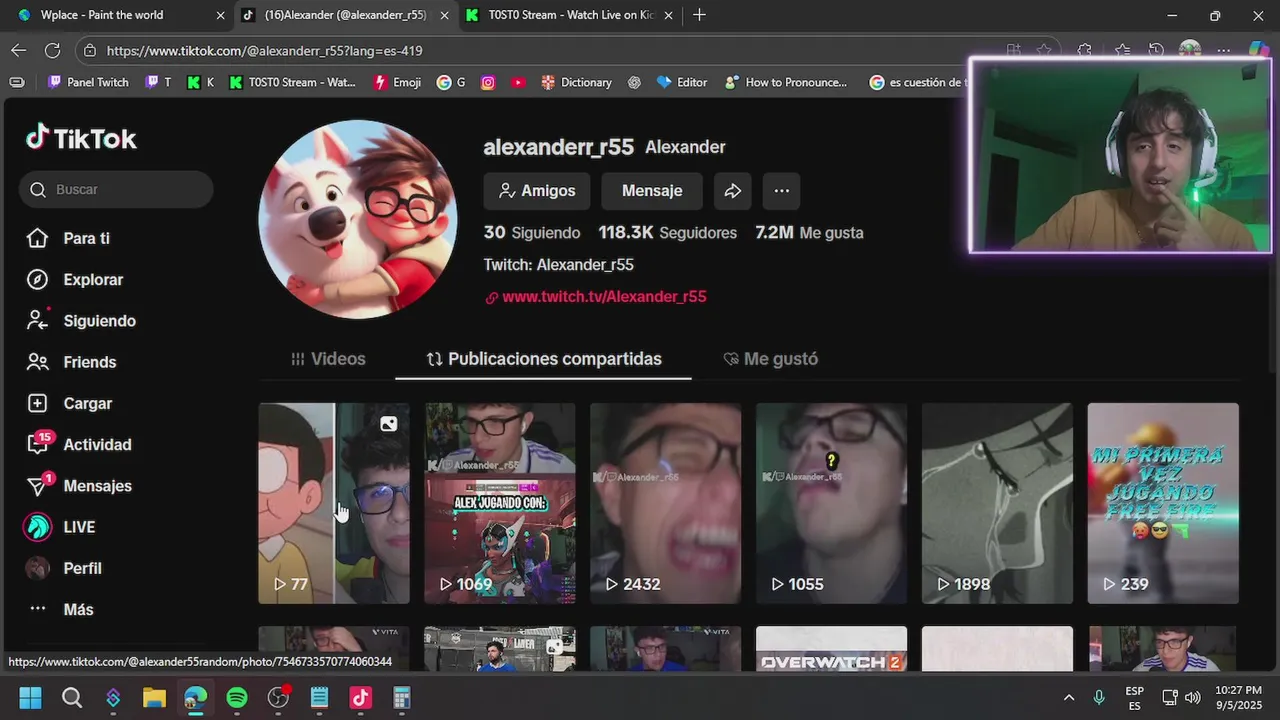Show hidden system tray icons

click(x=1068, y=698)
